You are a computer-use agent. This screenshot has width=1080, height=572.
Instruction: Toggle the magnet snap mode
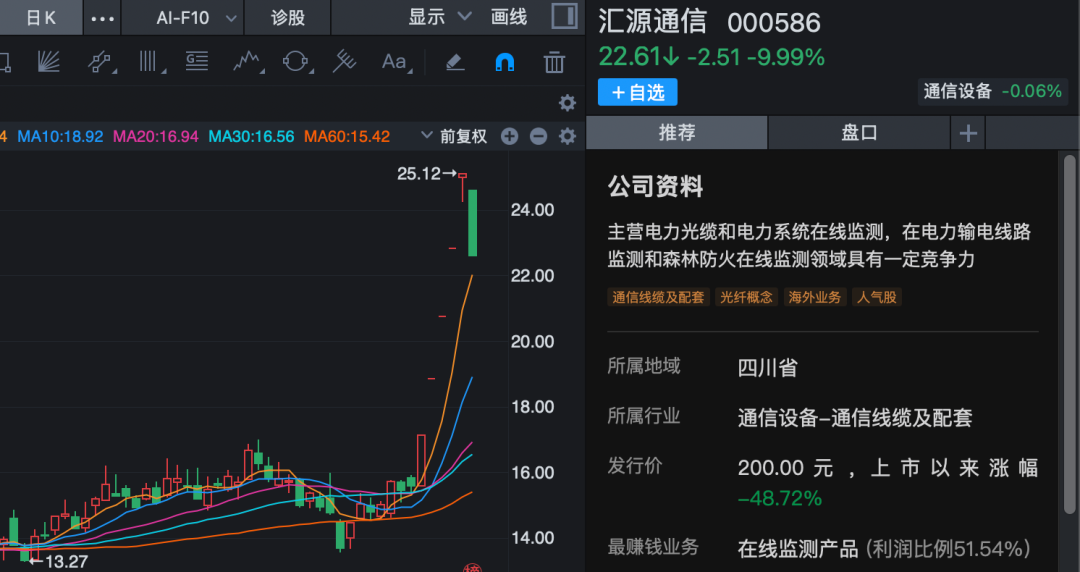pos(504,62)
